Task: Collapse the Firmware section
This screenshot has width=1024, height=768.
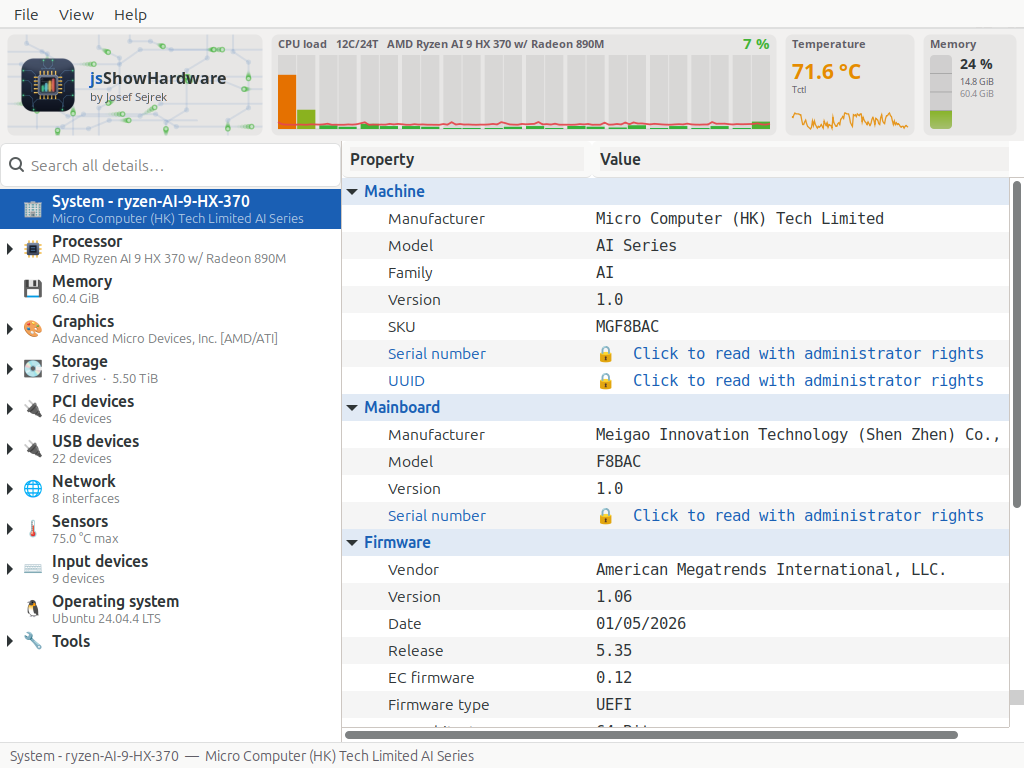Action: [x=352, y=543]
